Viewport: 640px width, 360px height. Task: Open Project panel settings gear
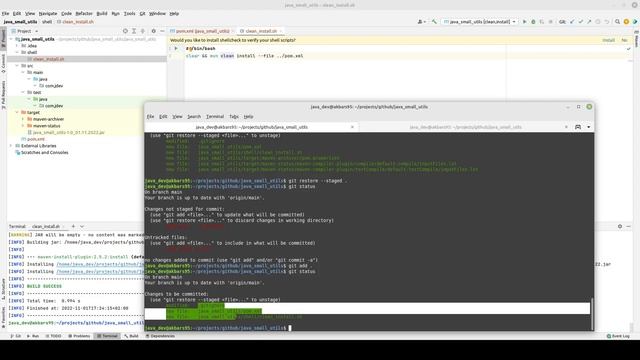click(x=153, y=31)
